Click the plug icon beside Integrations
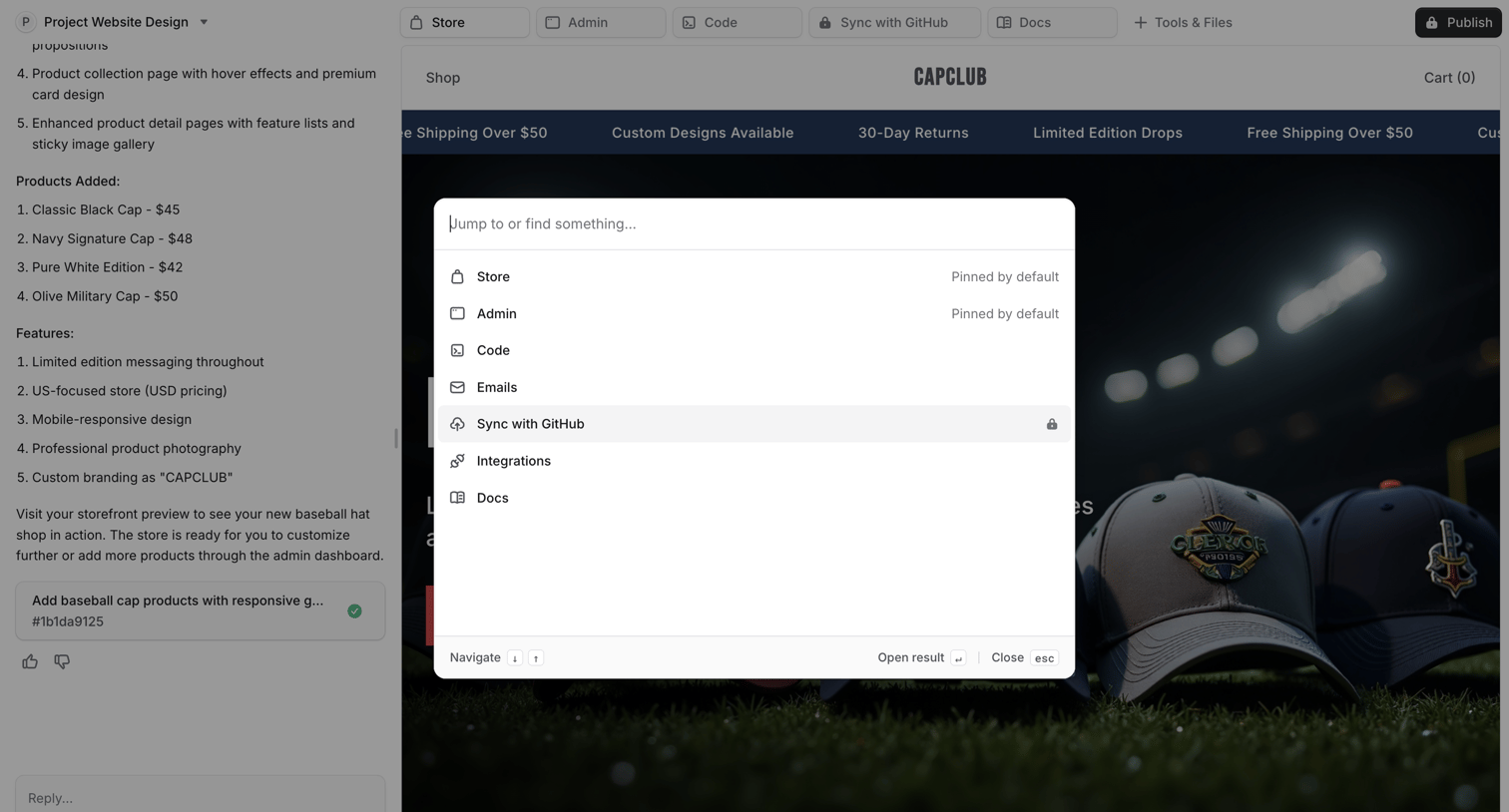The height and width of the screenshot is (812, 1509). click(457, 461)
